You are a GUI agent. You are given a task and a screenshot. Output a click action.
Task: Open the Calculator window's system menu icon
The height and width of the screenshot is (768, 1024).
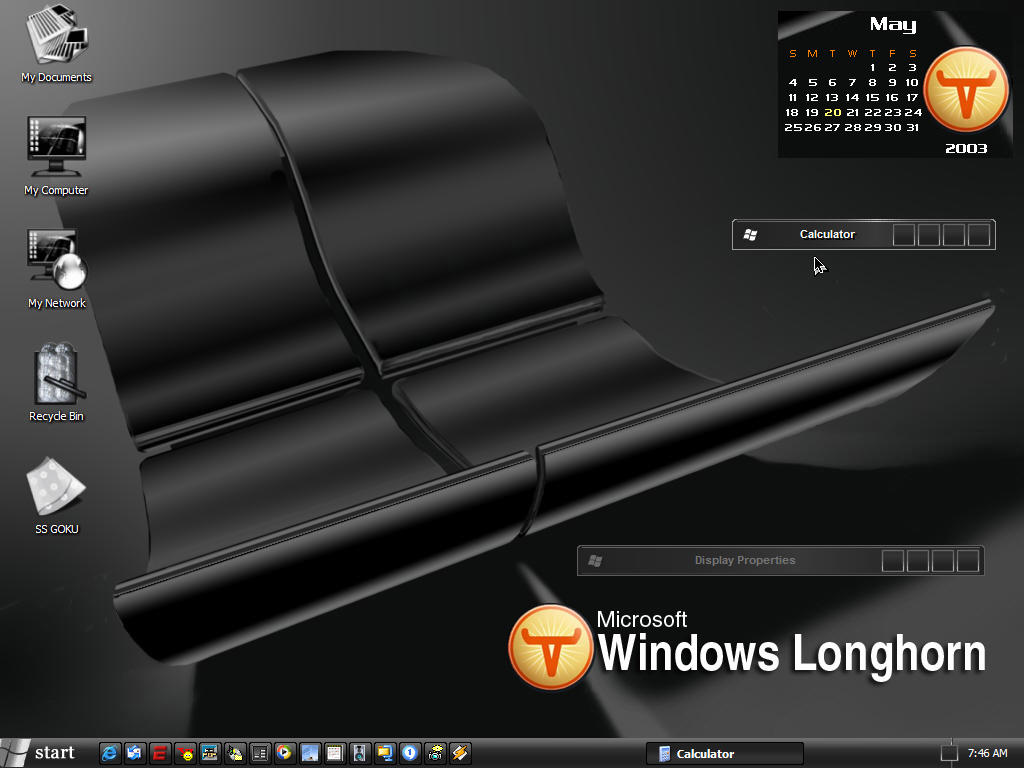point(750,234)
